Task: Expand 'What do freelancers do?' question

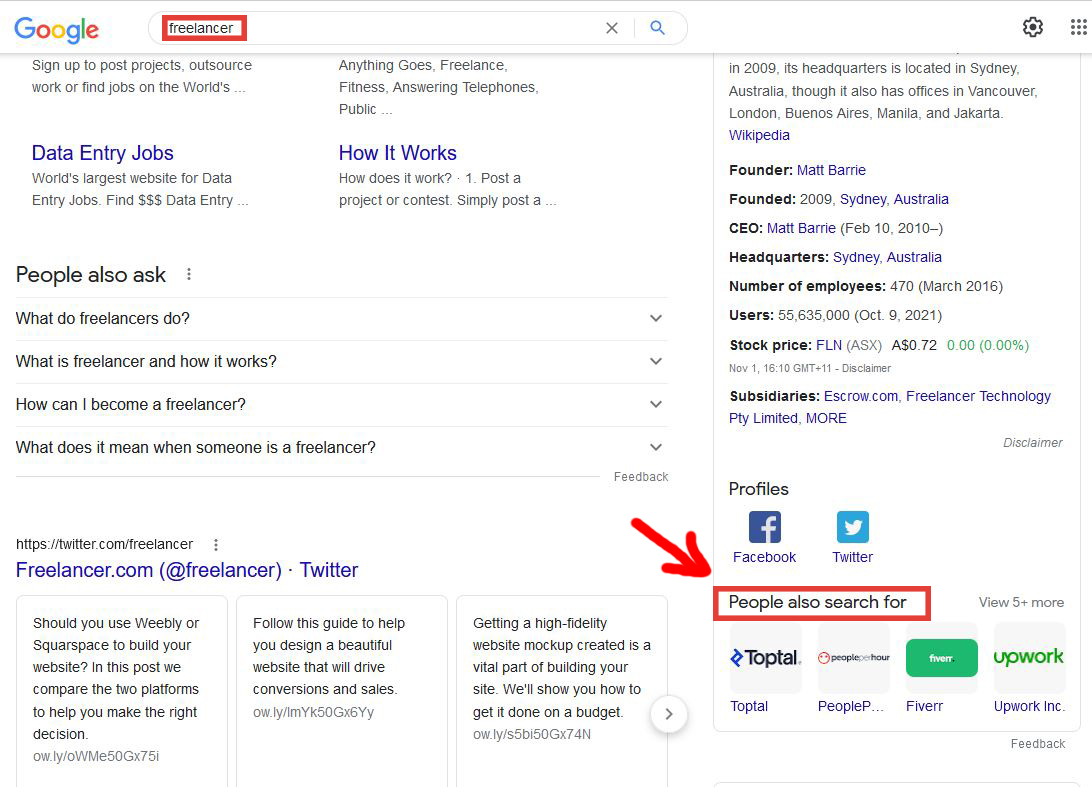Action: [341, 319]
